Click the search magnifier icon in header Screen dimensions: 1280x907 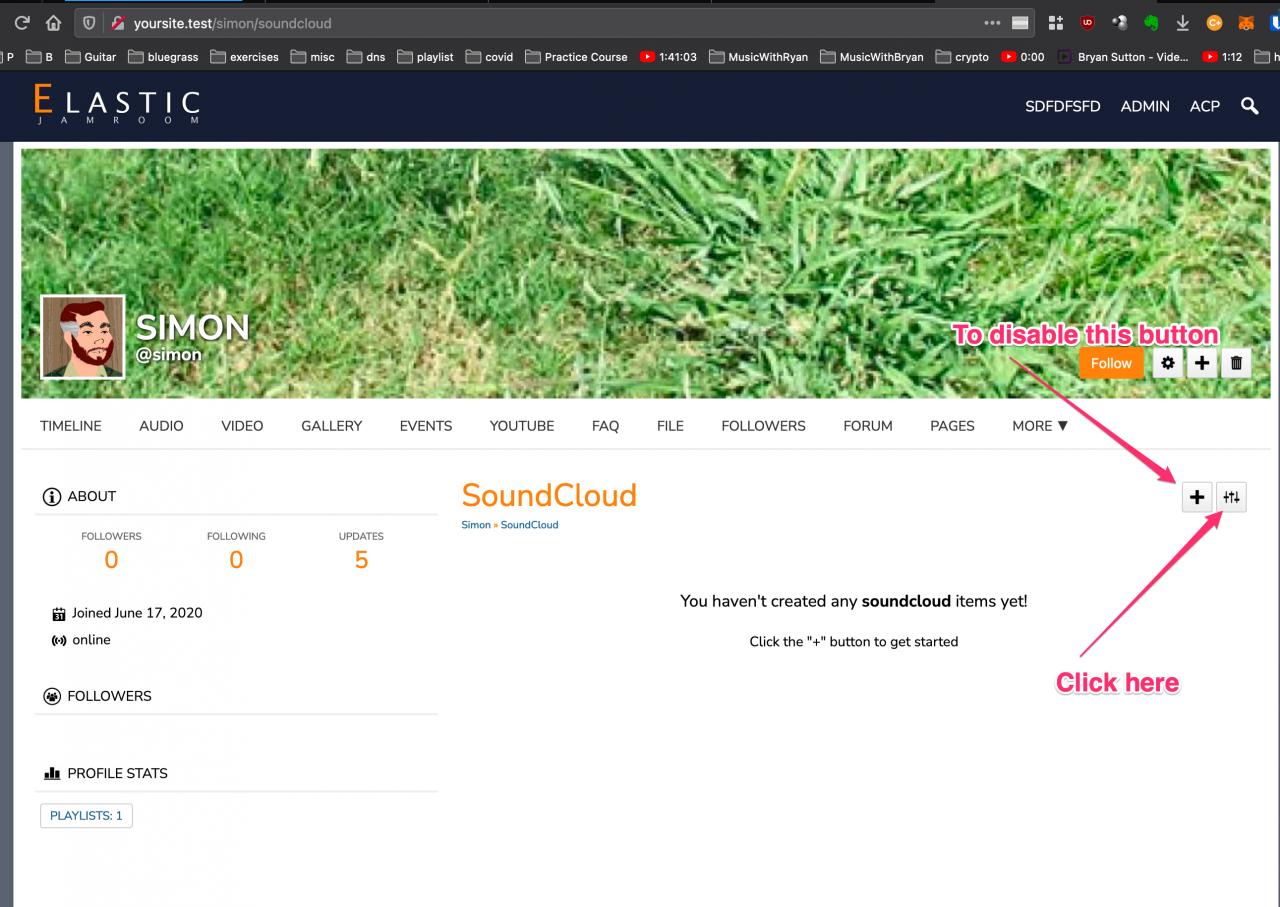coord(1249,106)
